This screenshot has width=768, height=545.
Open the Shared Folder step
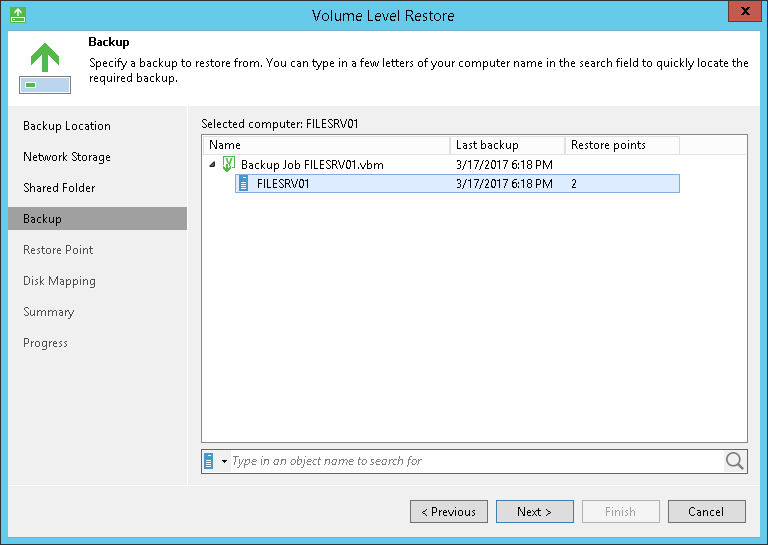(x=57, y=188)
